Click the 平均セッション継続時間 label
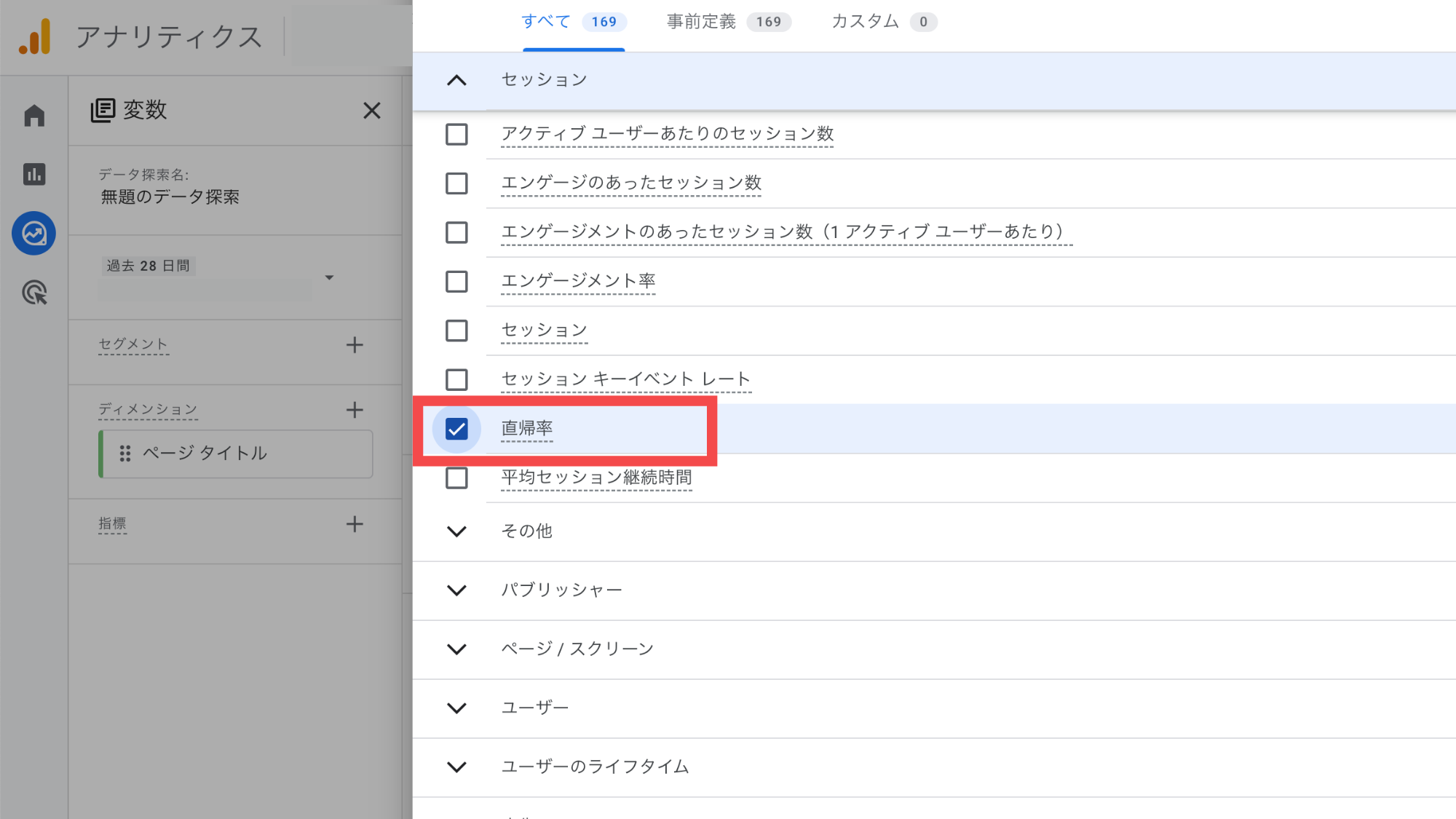 (596, 478)
